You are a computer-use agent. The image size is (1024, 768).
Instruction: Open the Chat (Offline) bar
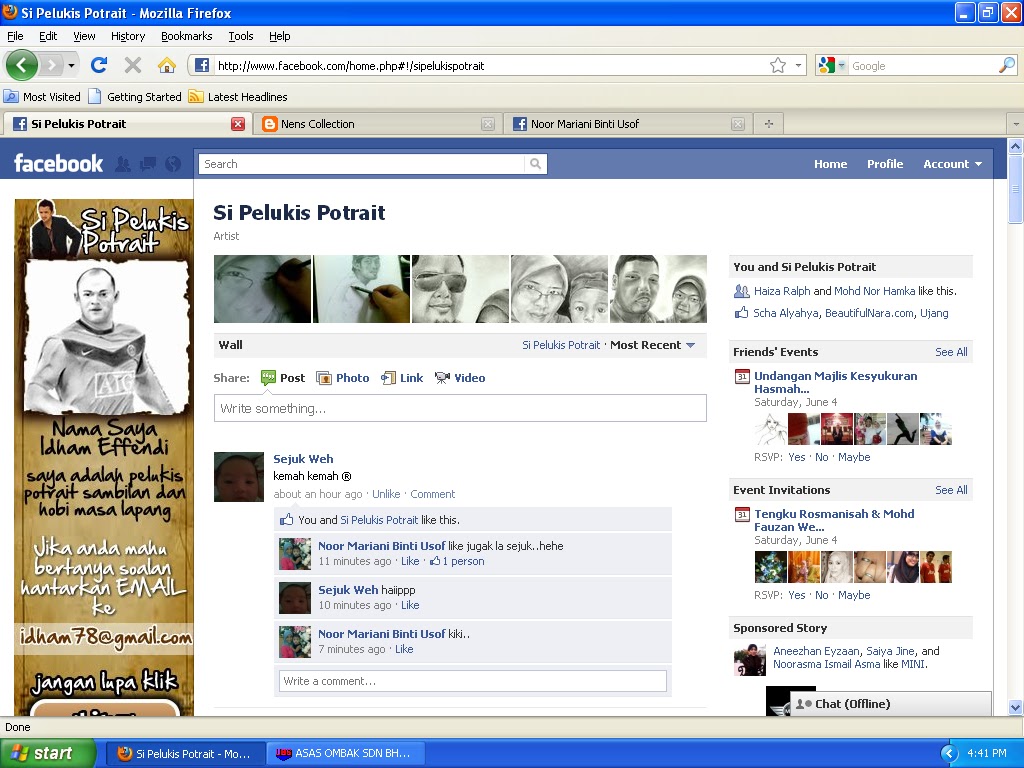click(891, 704)
